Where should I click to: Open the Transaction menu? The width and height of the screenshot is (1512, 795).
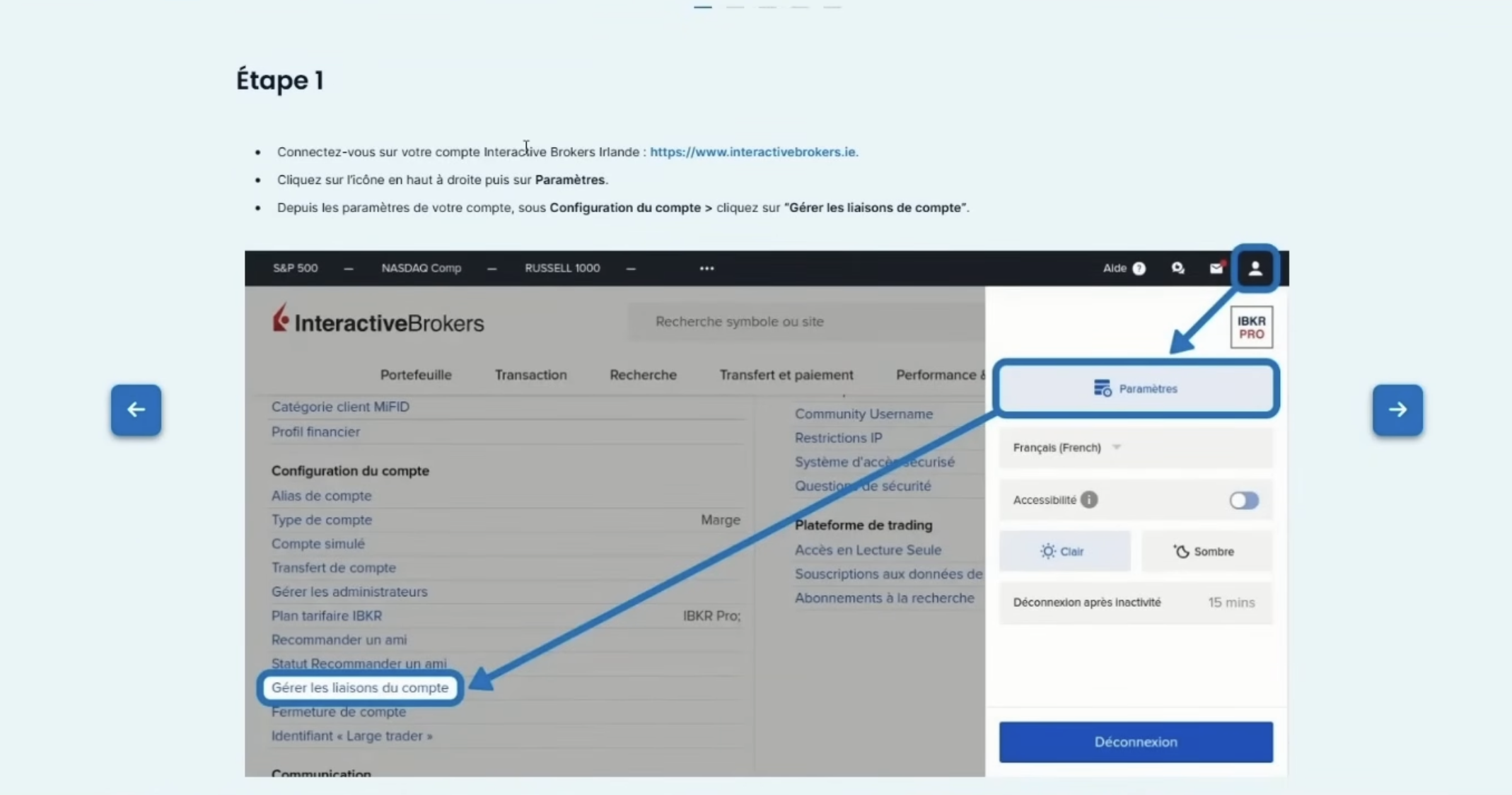(530, 375)
